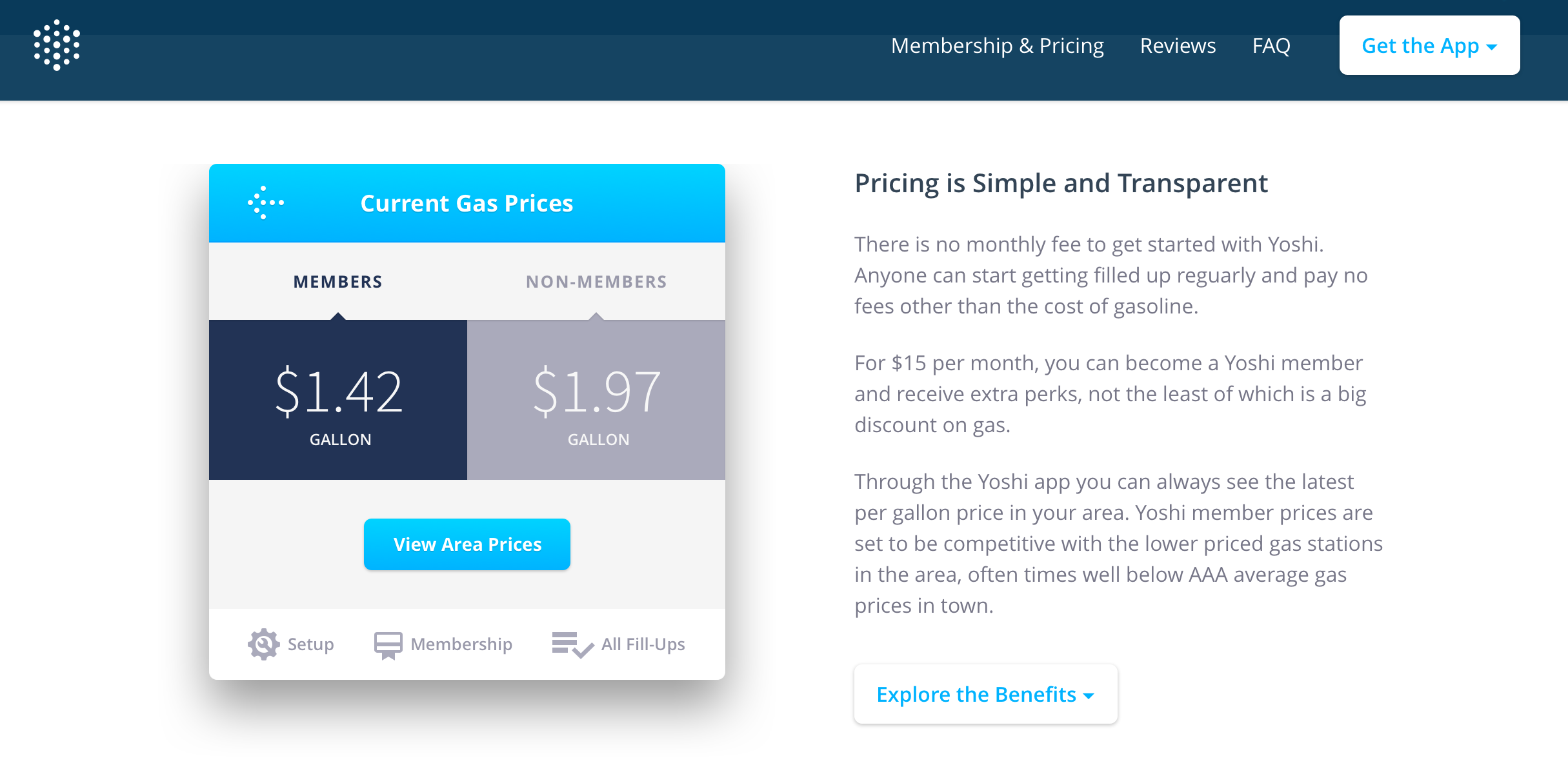This screenshot has width=1568, height=774.
Task: Click the $1.42 member price panel
Action: pyautogui.click(x=338, y=400)
